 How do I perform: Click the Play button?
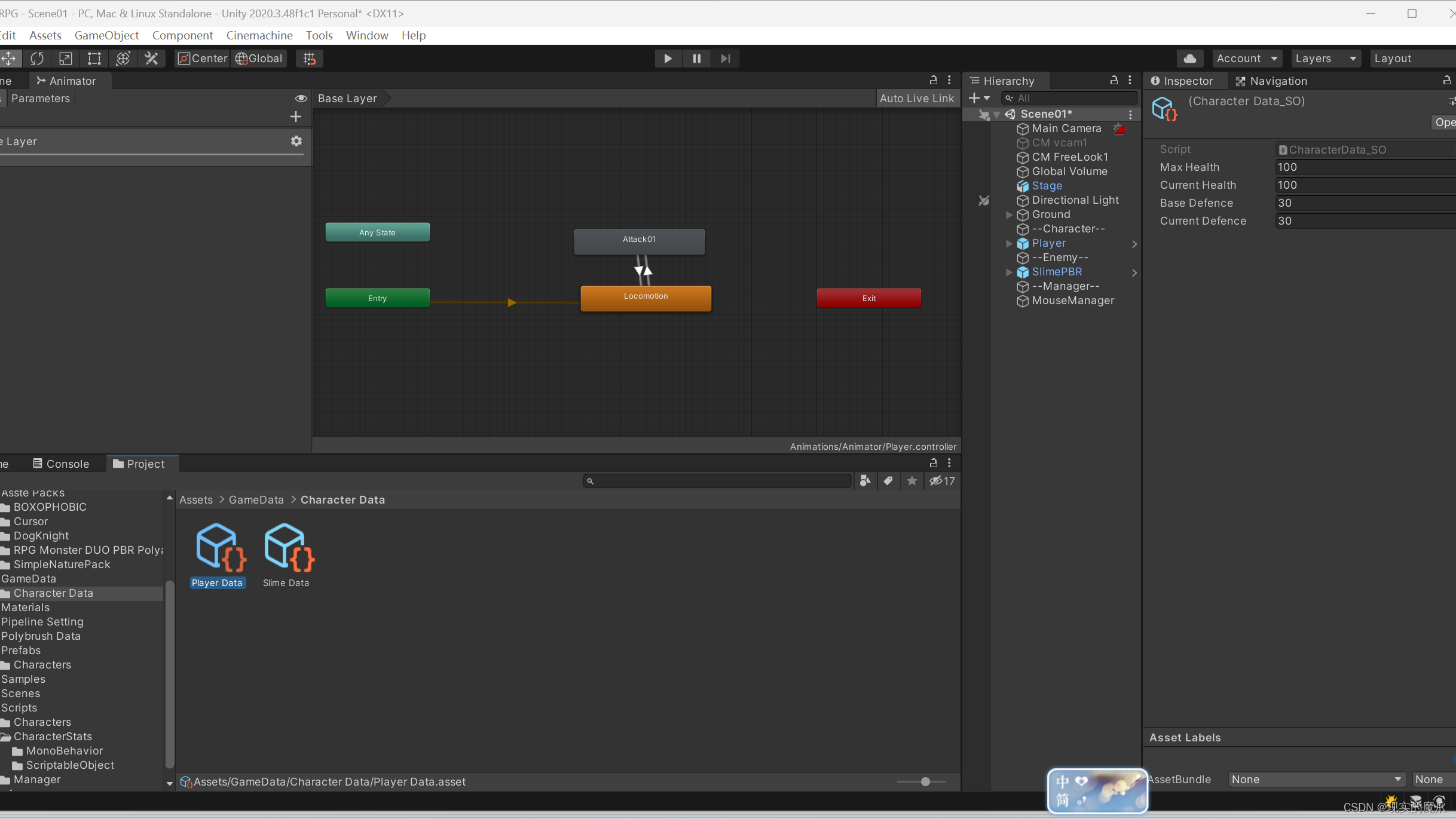click(x=668, y=59)
